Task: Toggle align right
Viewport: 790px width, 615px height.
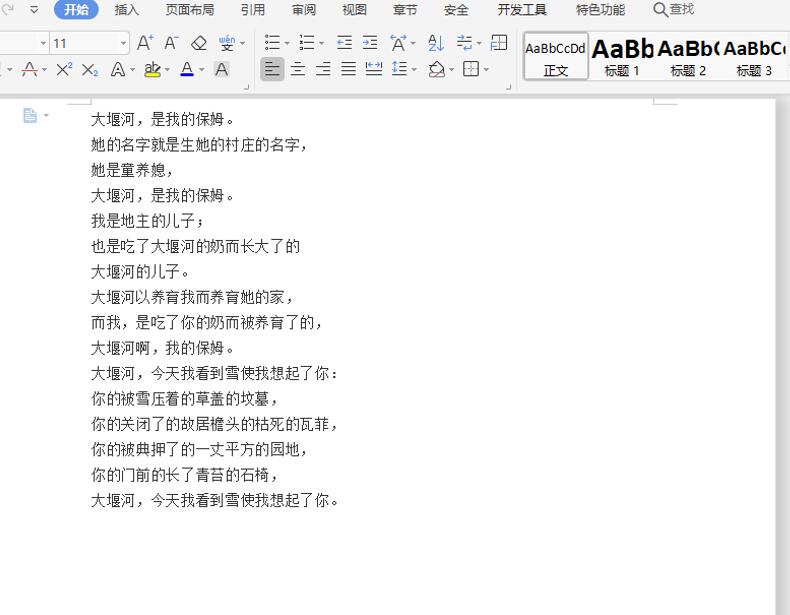Action: coord(323,69)
